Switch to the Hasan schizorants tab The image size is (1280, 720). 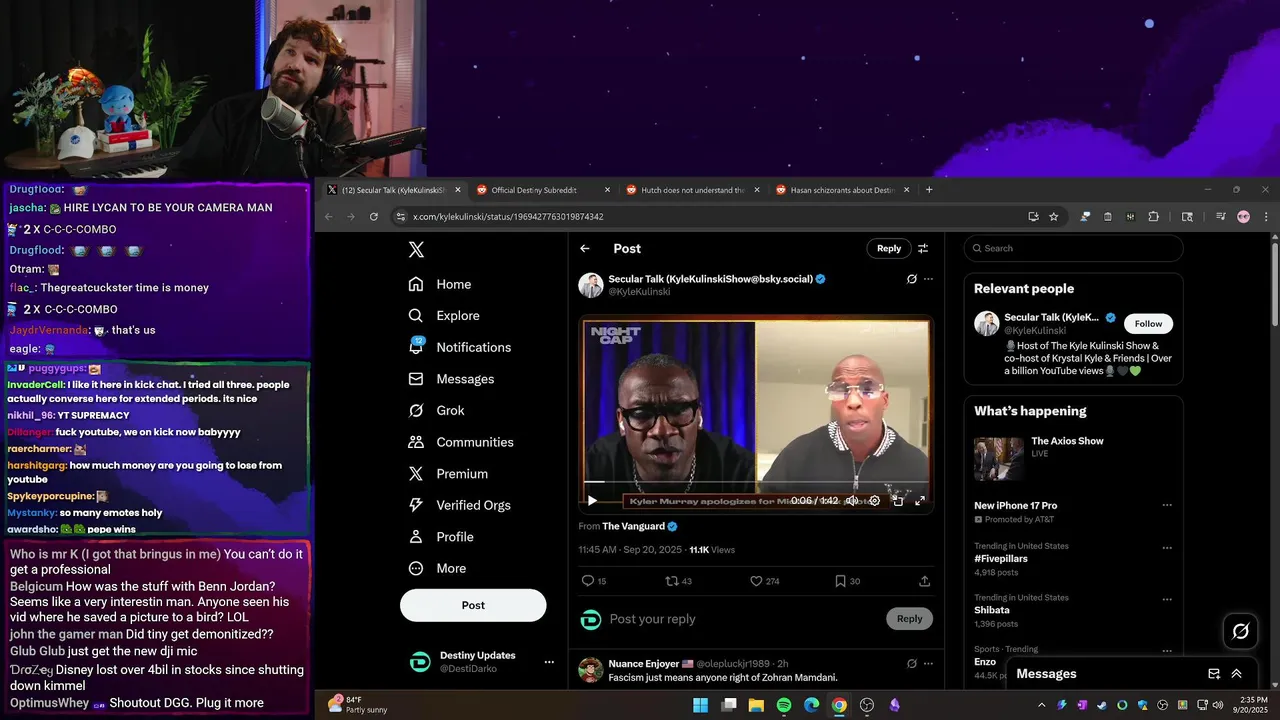[x=842, y=190]
